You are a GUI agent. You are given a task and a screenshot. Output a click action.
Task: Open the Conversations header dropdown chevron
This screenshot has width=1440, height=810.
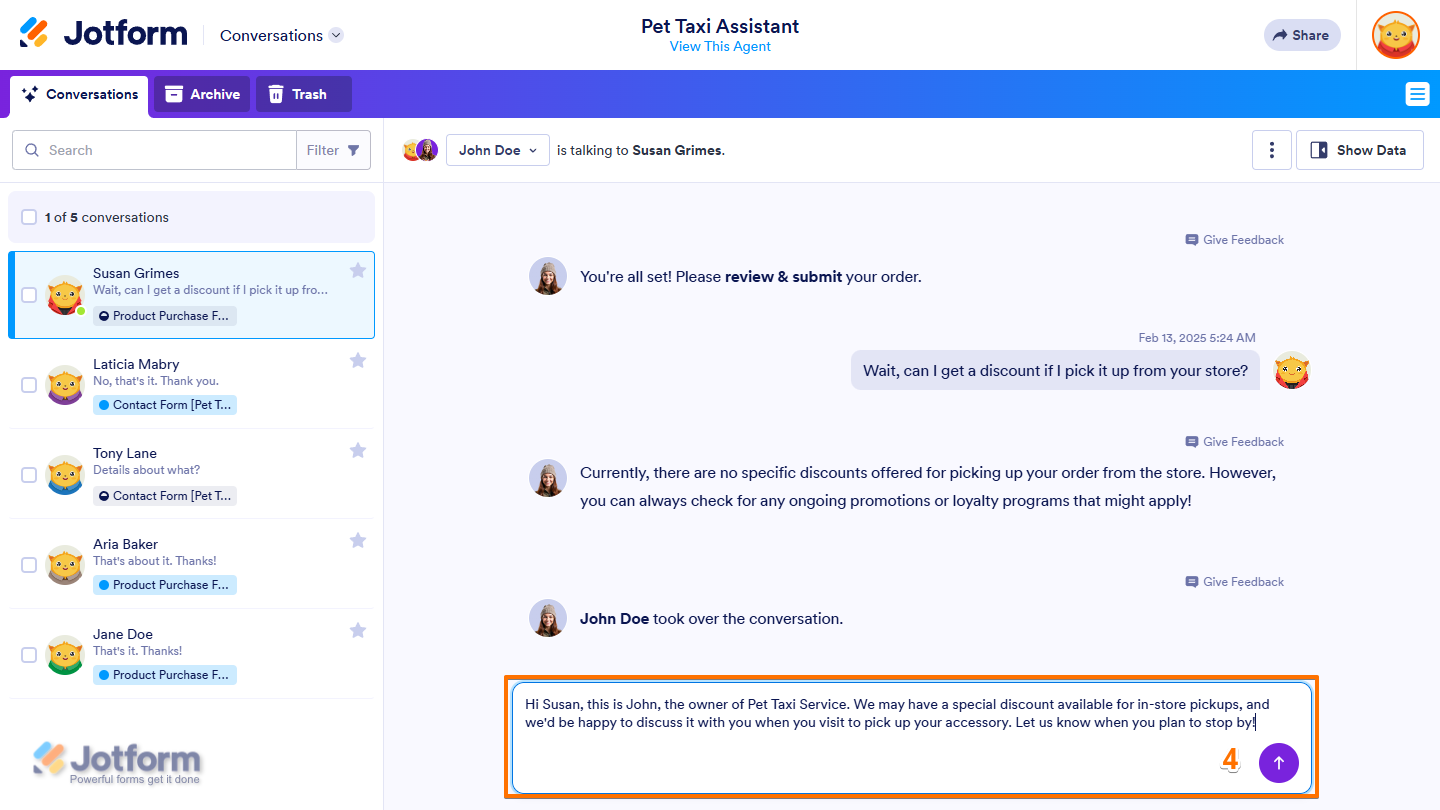pos(336,35)
